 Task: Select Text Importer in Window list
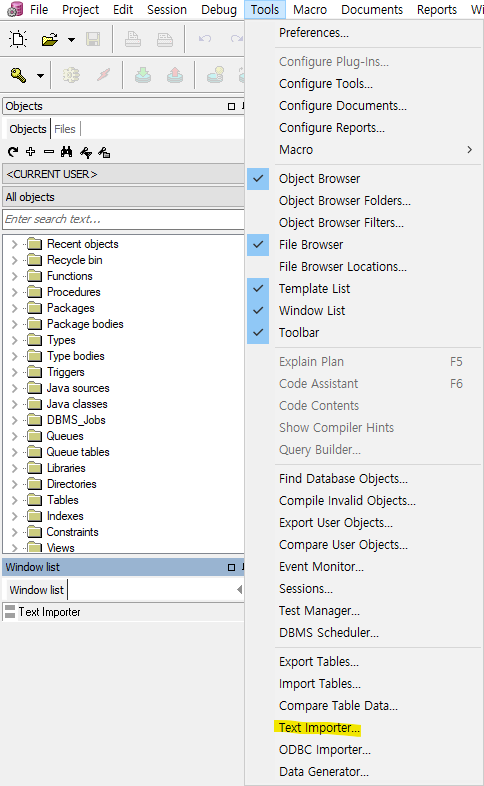(49, 612)
